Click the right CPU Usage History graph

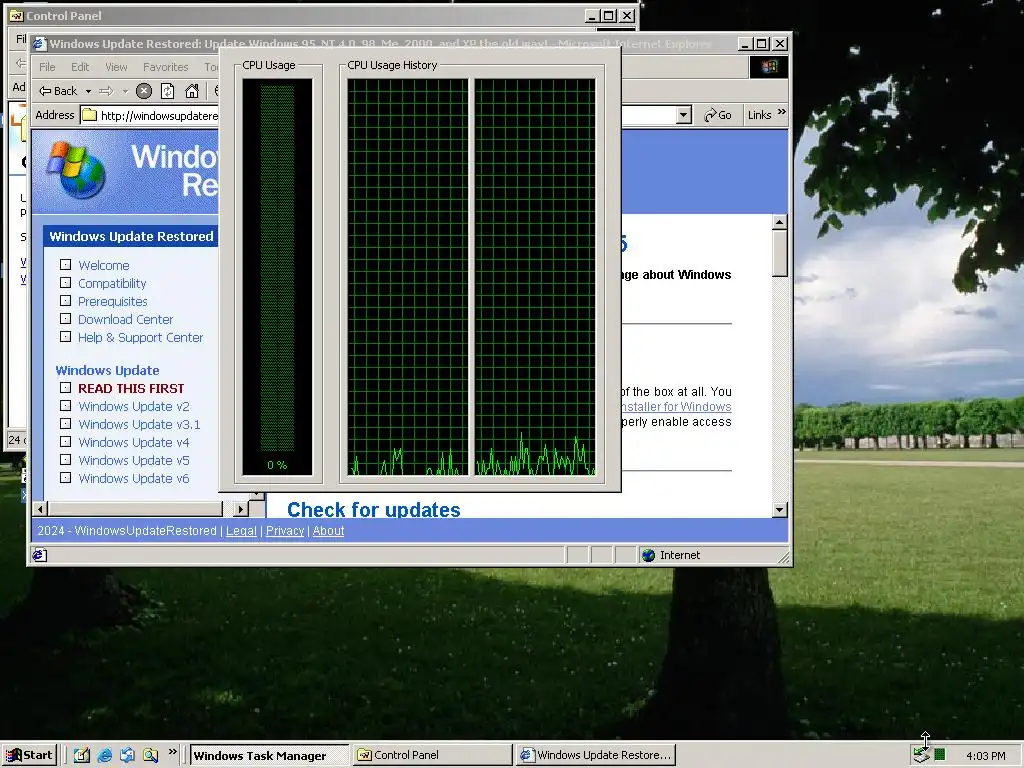[x=535, y=278]
